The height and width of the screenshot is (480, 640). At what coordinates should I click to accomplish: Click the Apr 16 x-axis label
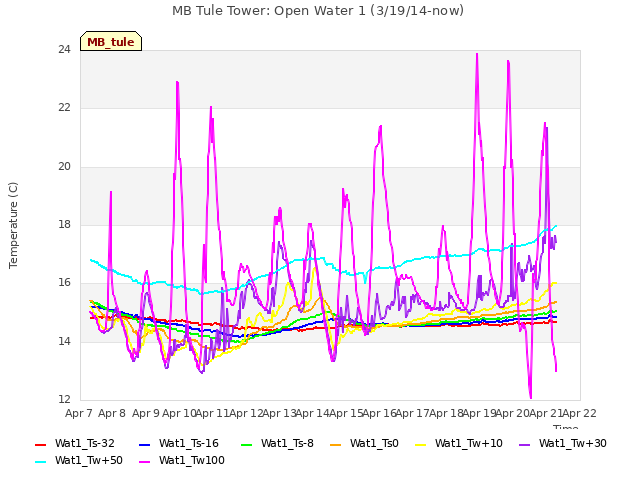click(380, 413)
